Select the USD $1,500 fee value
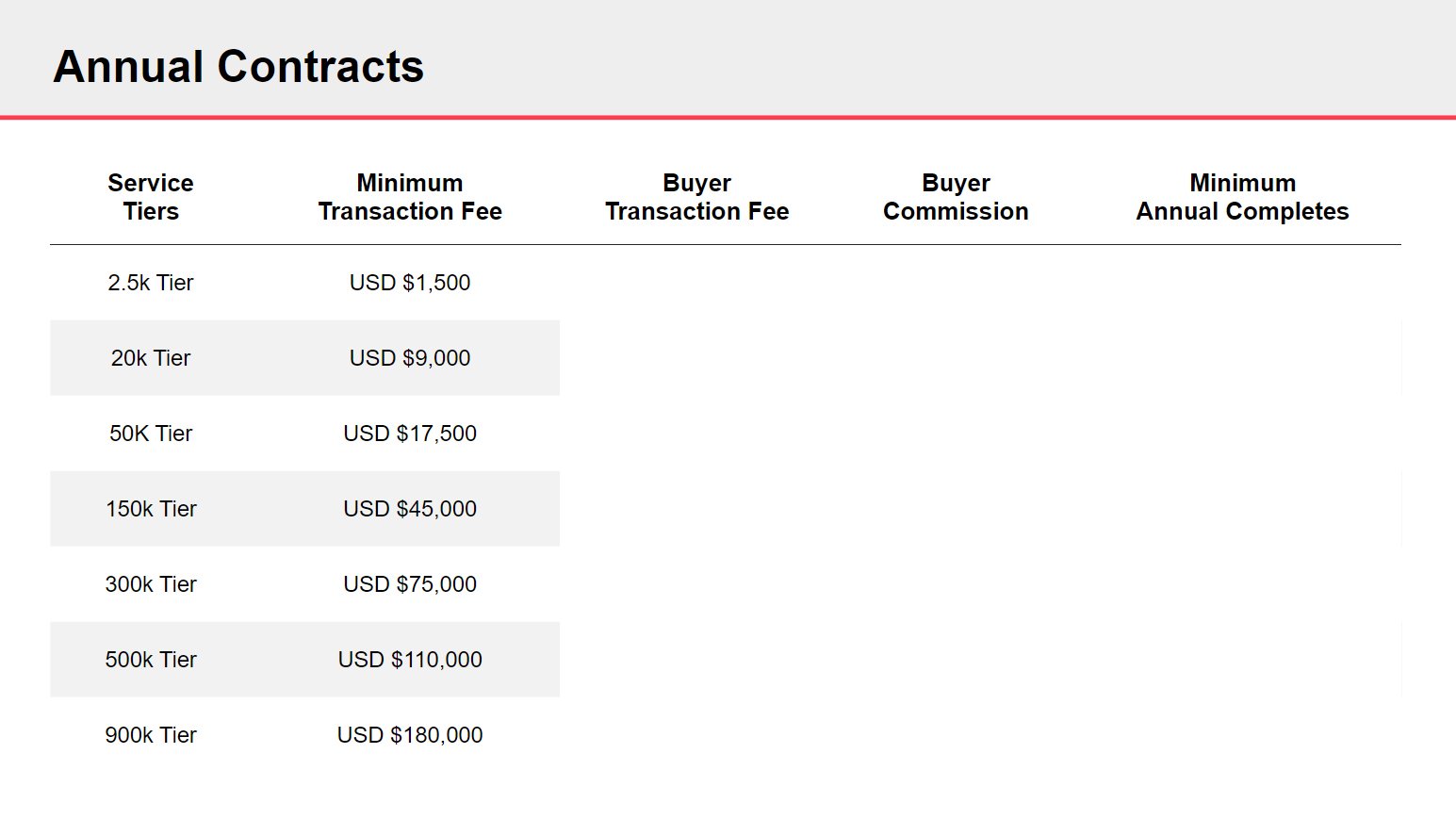1456x819 pixels. point(410,283)
